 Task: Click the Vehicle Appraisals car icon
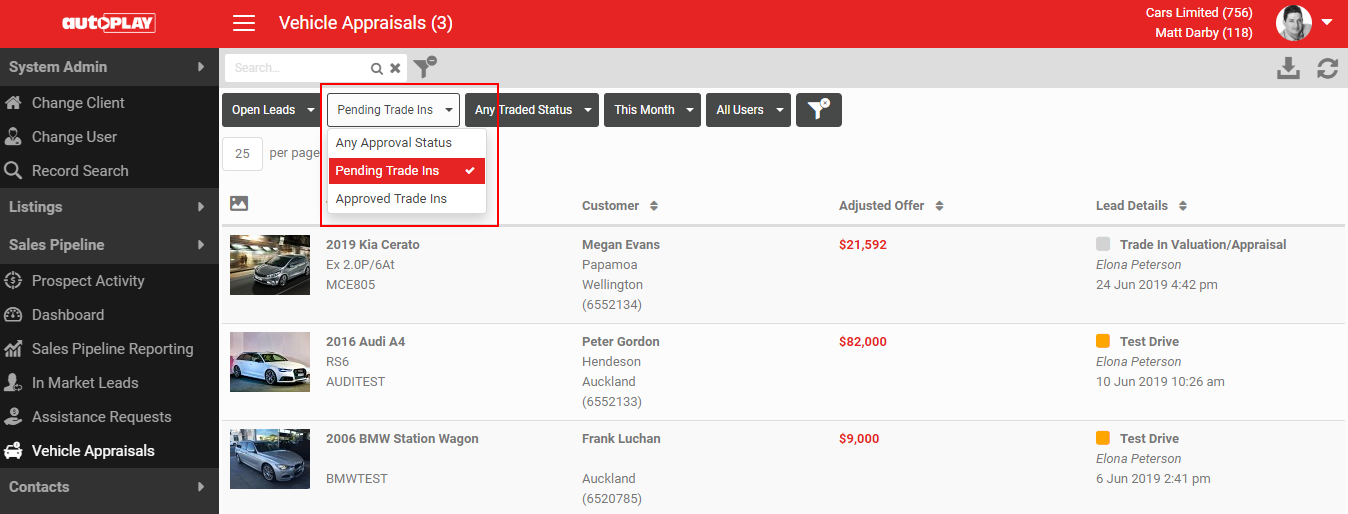(x=13, y=450)
